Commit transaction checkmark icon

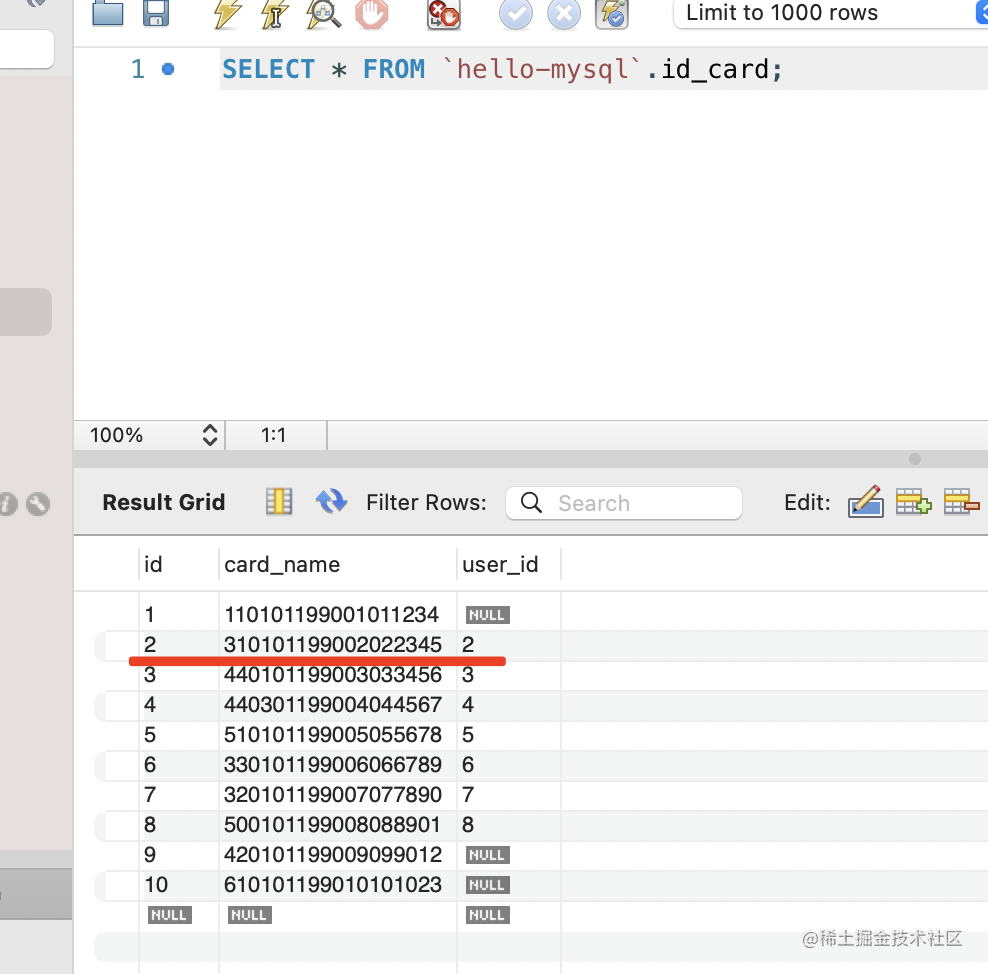coord(515,13)
